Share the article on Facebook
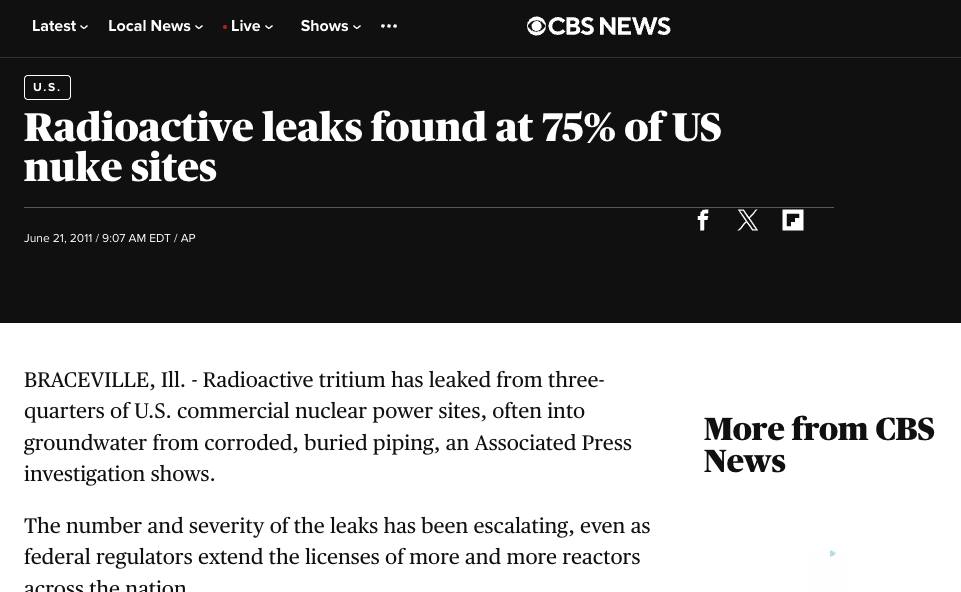Screen dimensions: 961x592 (x=703, y=220)
